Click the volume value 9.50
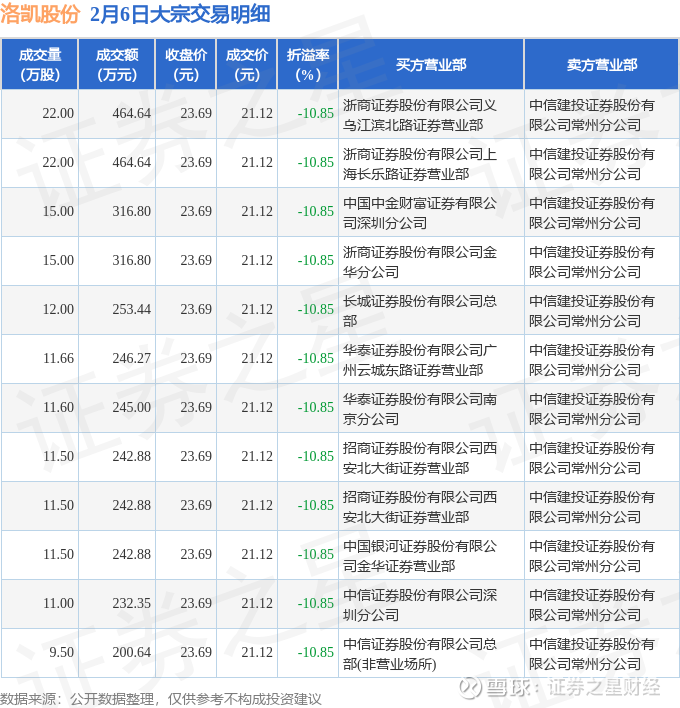 click(x=61, y=652)
